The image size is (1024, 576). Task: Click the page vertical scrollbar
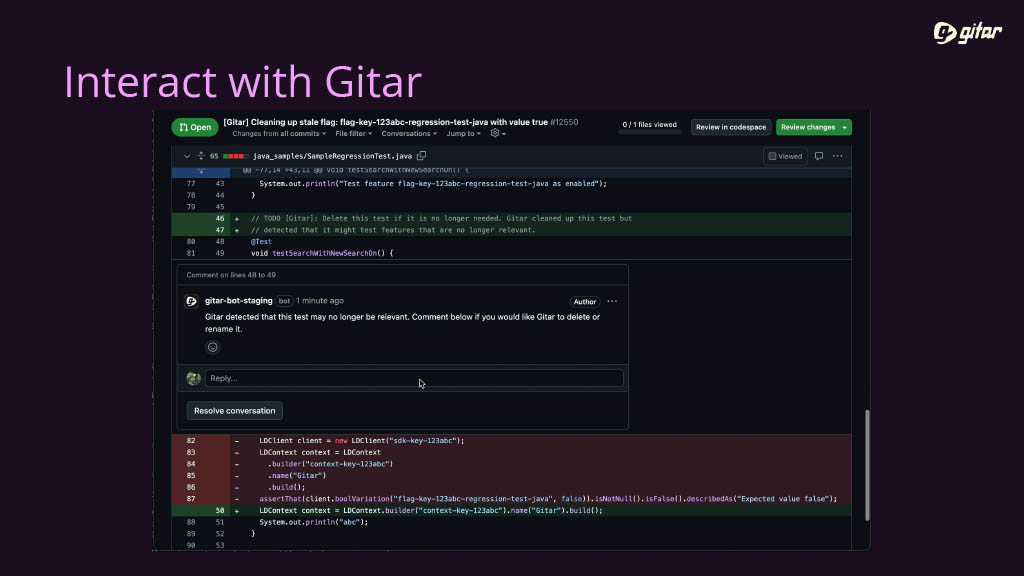click(x=867, y=465)
